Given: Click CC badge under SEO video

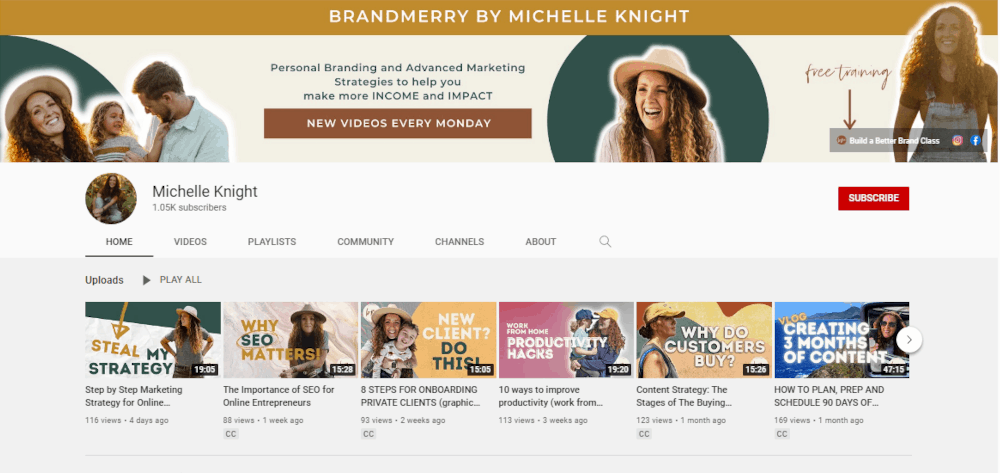Looking at the screenshot, I should [x=230, y=434].
